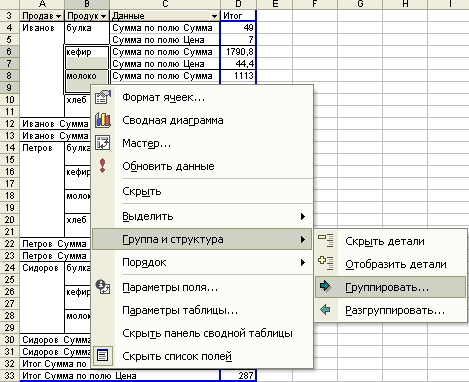
Task: Click the Сидоров cell in row 24
Action: [42, 268]
